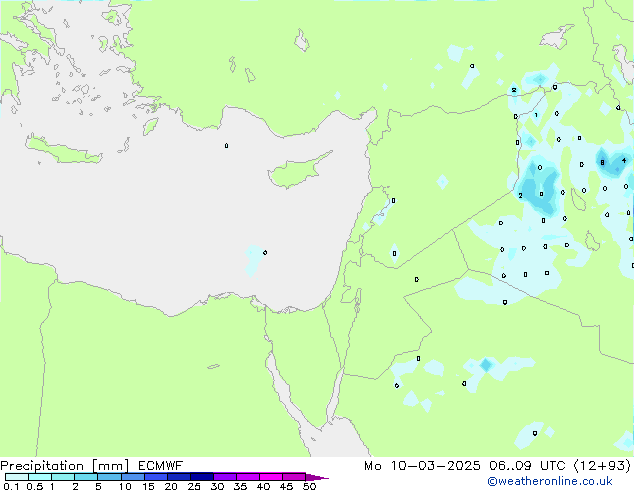634x490 pixels.
Task: Open the weatheronline.co.uk copyright link
Action: (x=550, y=481)
